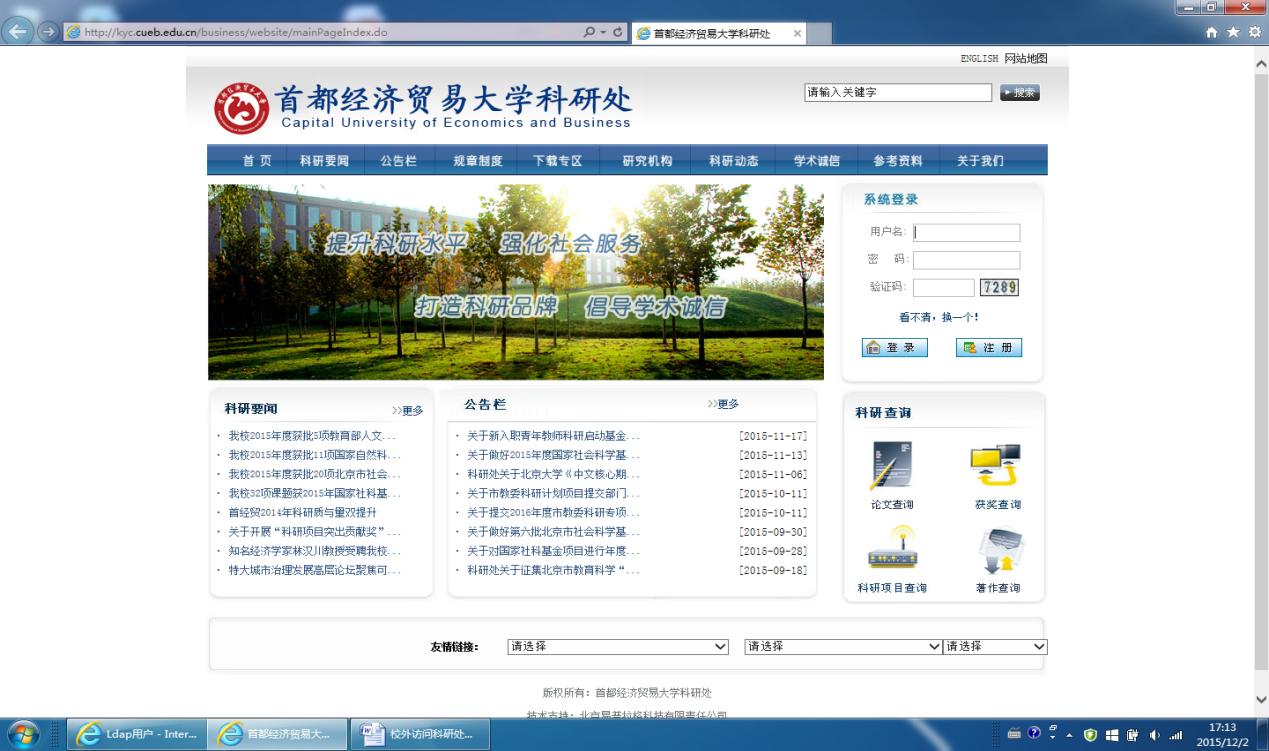The width and height of the screenshot is (1269, 751).
Task: Open the 关于我们 navigation item
Action: coord(980,161)
